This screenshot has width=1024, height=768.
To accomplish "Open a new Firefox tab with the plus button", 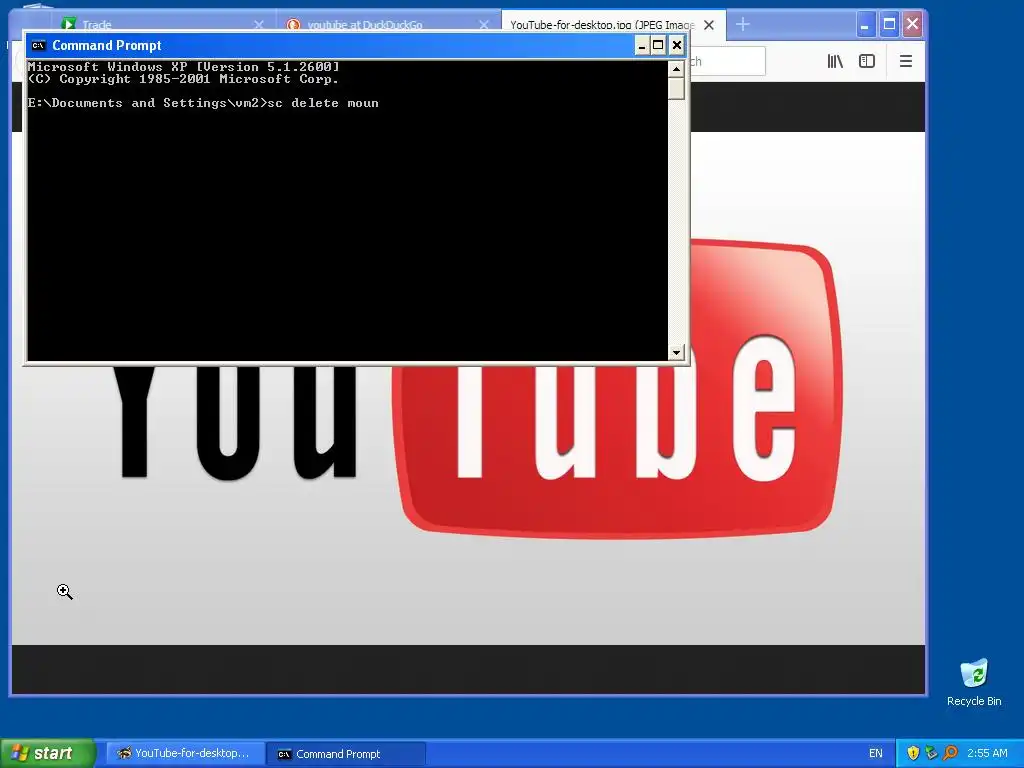I will (x=743, y=25).
